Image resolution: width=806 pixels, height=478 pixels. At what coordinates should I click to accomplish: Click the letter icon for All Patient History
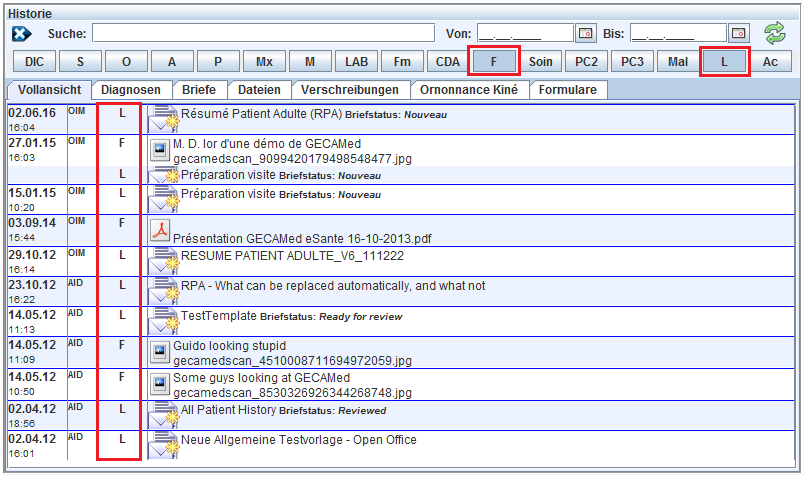161,415
